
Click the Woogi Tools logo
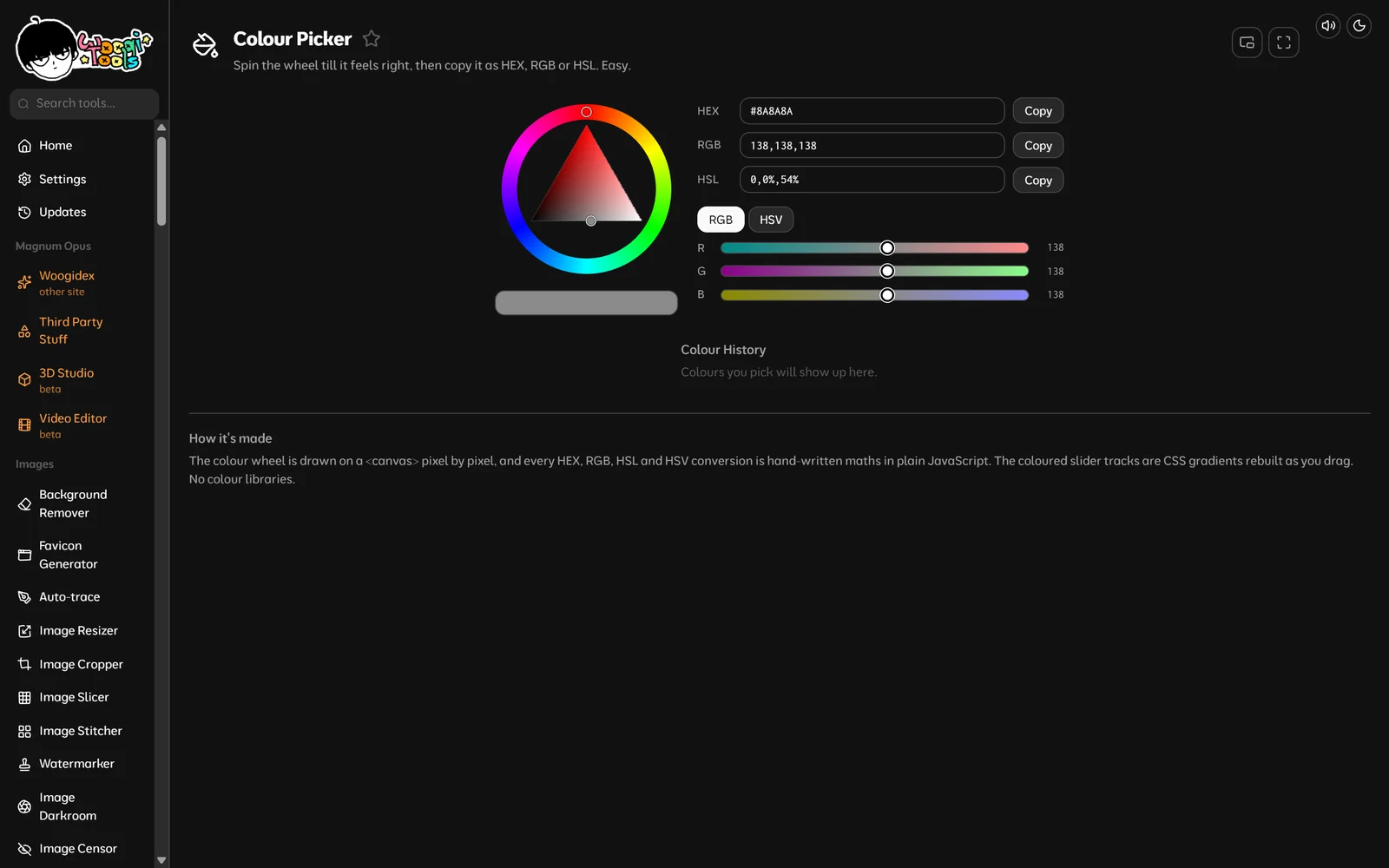coord(84,49)
